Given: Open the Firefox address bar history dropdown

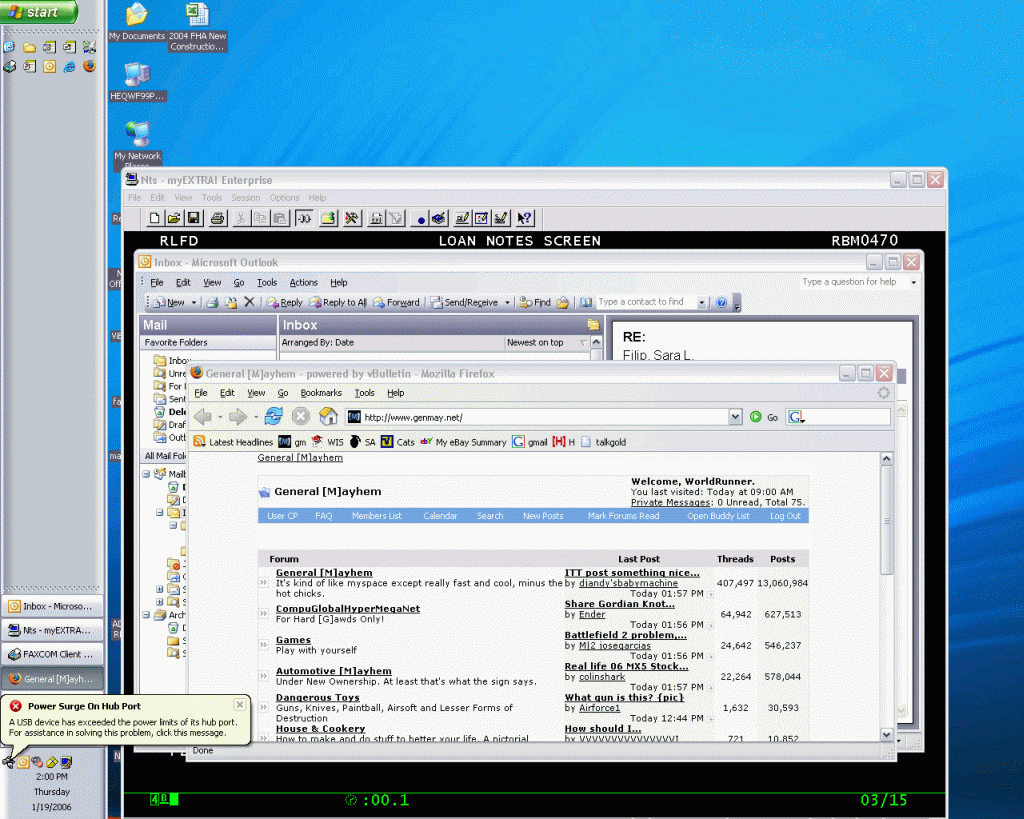Looking at the screenshot, I should tap(735, 417).
